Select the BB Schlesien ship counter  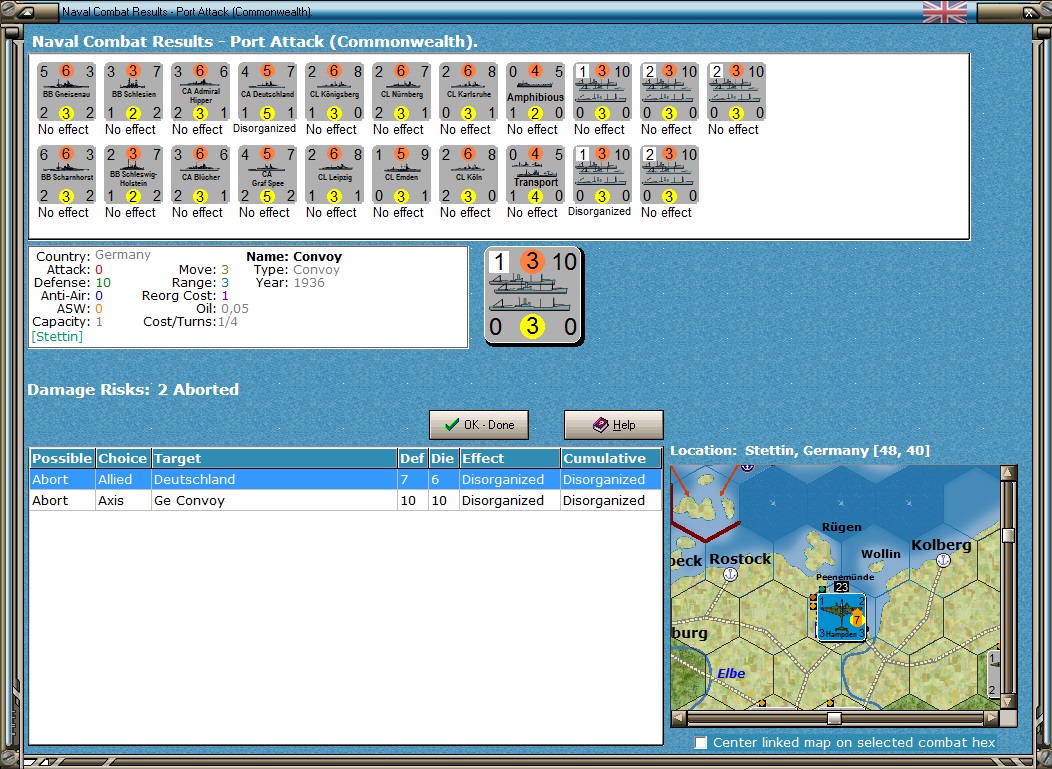click(x=133, y=92)
